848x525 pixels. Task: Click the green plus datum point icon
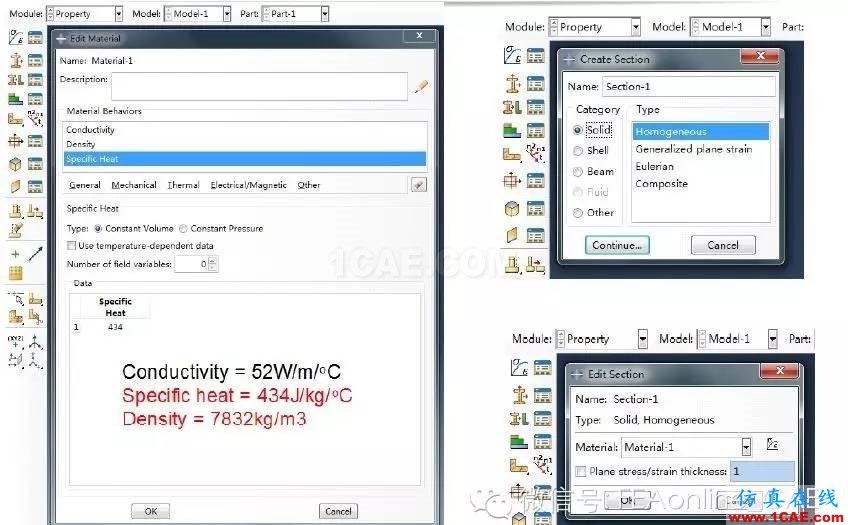coord(15,254)
